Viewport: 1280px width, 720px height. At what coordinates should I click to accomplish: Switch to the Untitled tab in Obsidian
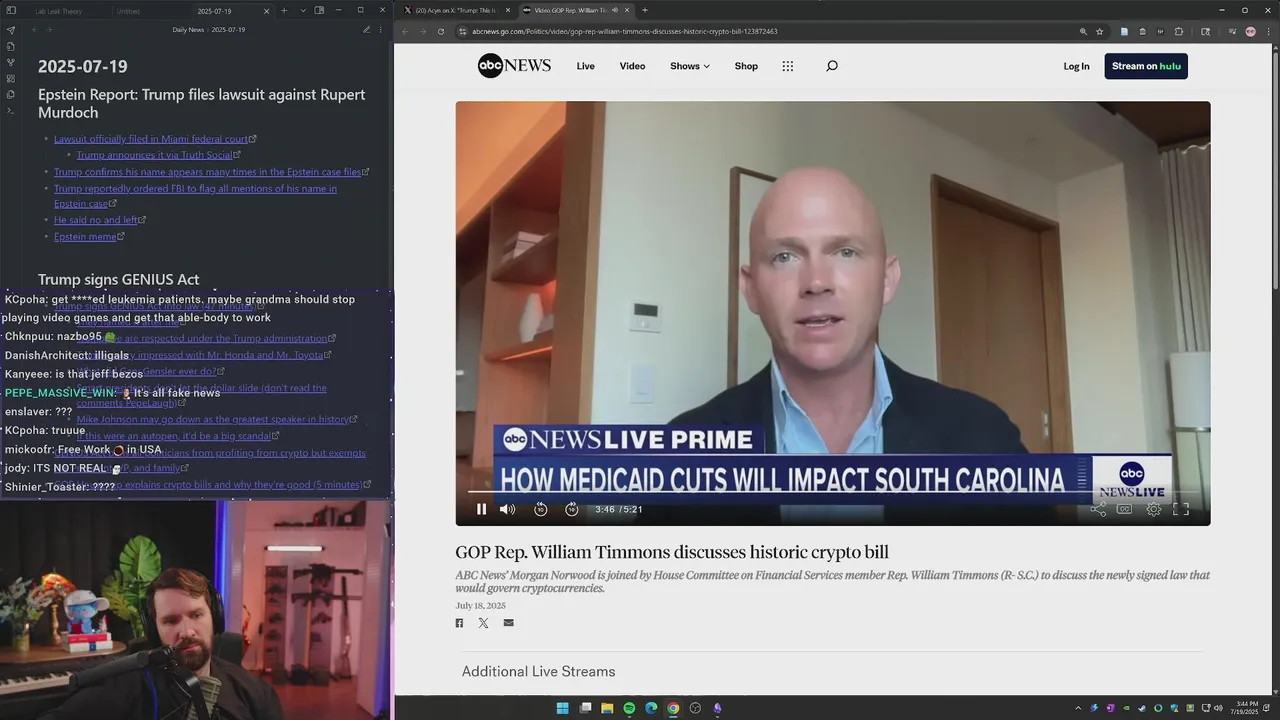[x=128, y=11]
